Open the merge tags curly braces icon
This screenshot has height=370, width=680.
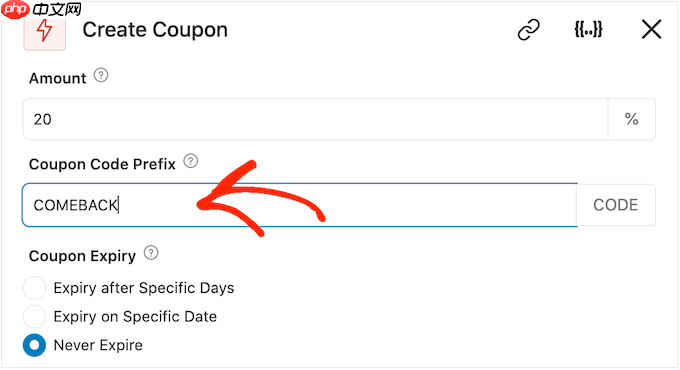click(588, 29)
